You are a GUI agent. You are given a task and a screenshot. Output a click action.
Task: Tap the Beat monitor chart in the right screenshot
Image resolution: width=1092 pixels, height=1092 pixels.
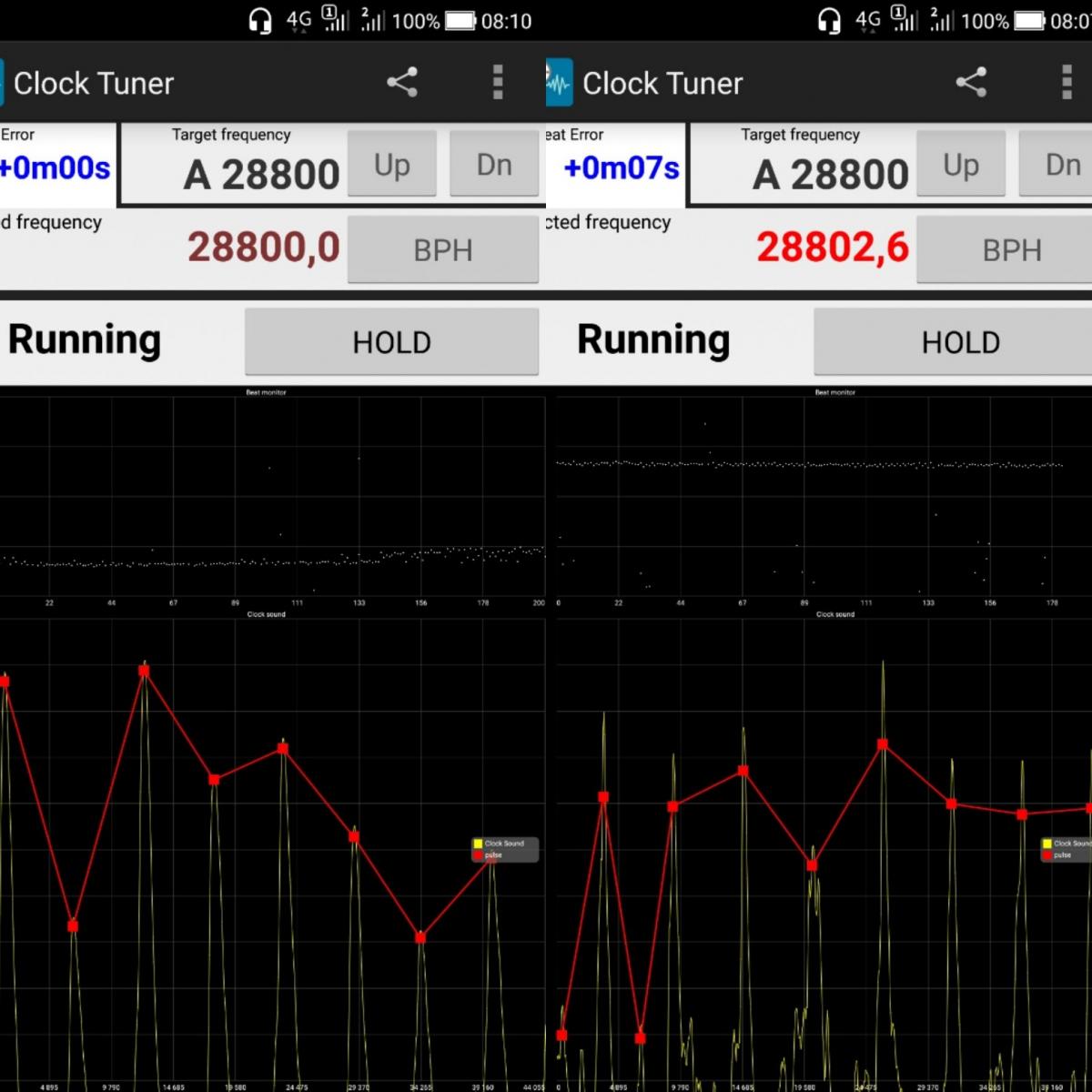(x=824, y=497)
